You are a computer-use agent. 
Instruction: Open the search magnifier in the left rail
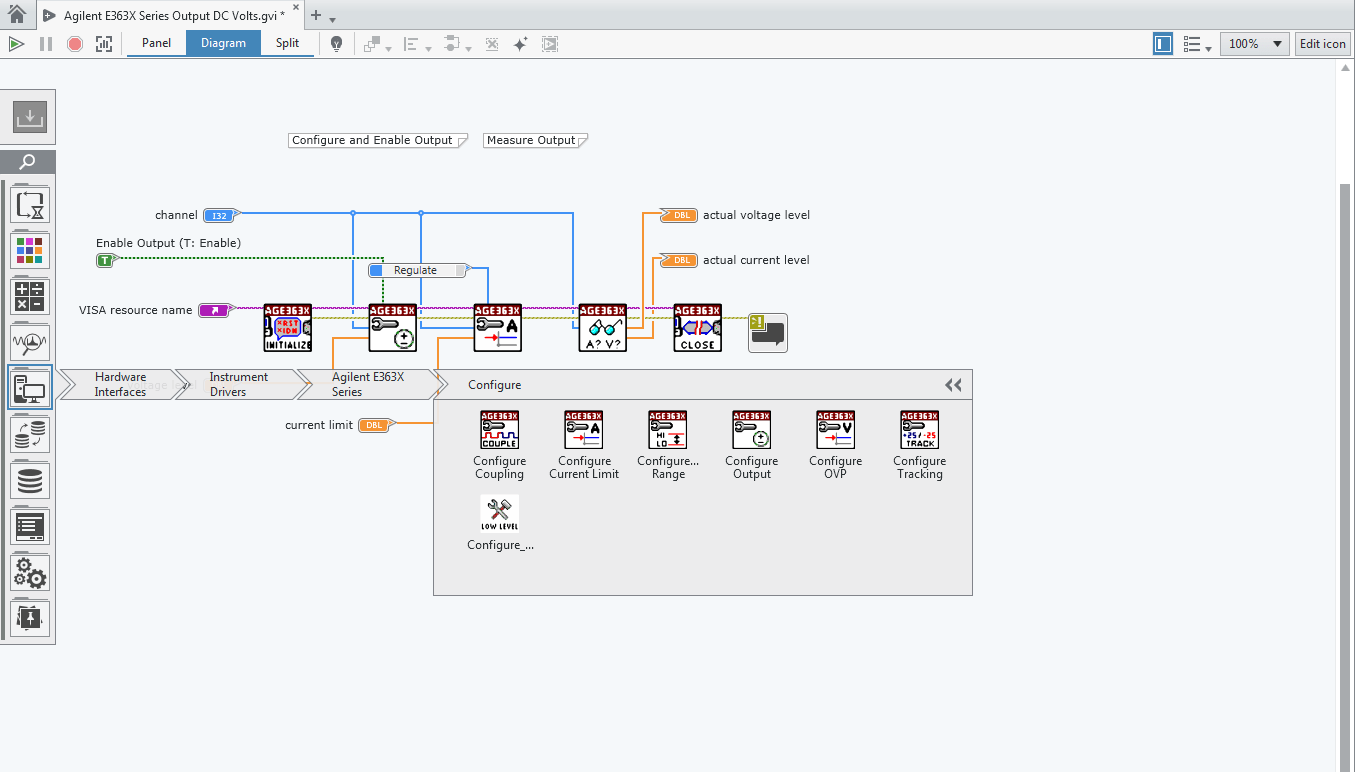(28, 161)
